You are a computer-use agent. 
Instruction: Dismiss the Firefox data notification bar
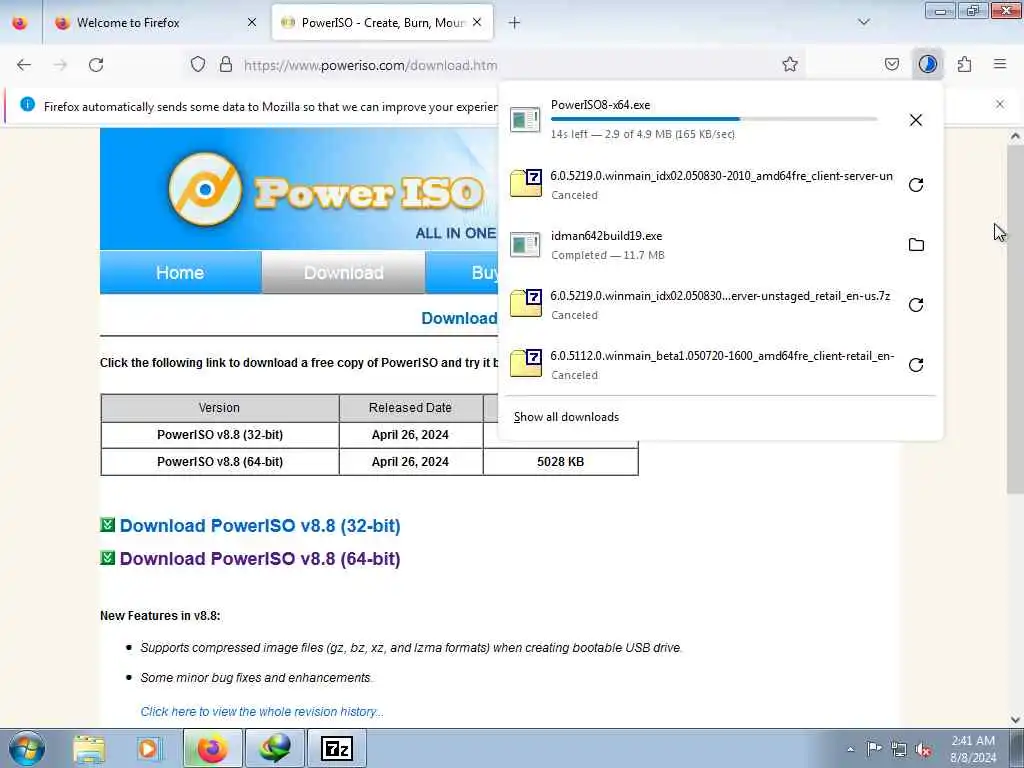pos(1000,104)
